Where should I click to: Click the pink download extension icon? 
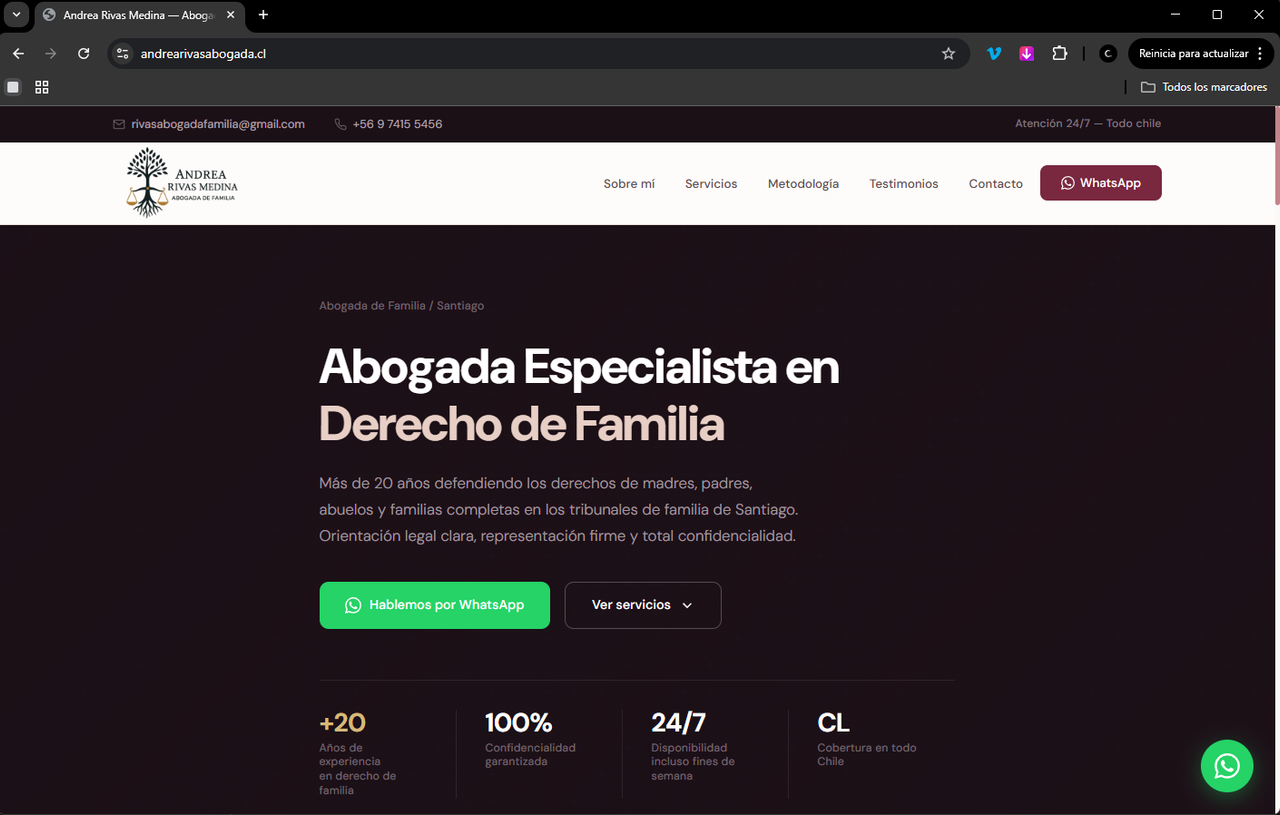pos(1027,54)
